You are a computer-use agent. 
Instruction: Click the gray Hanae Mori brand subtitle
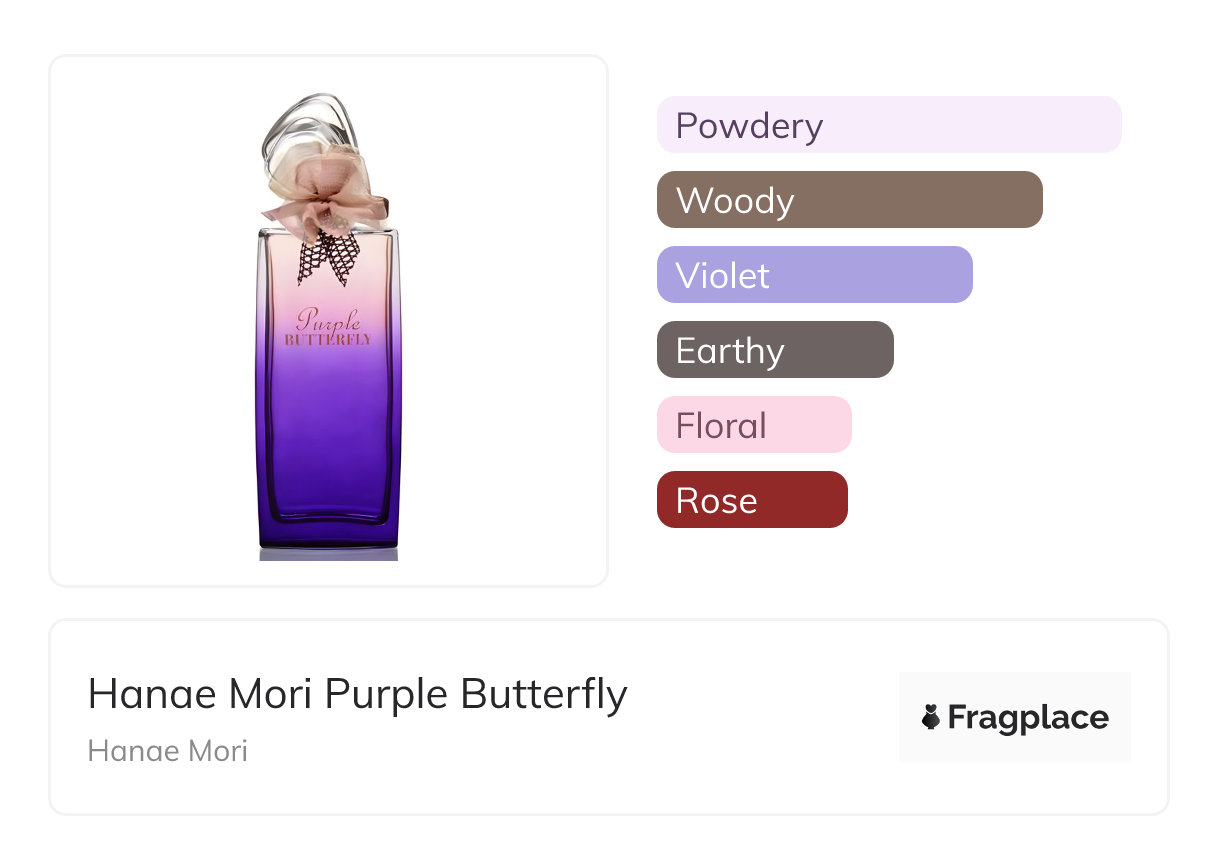tap(167, 751)
